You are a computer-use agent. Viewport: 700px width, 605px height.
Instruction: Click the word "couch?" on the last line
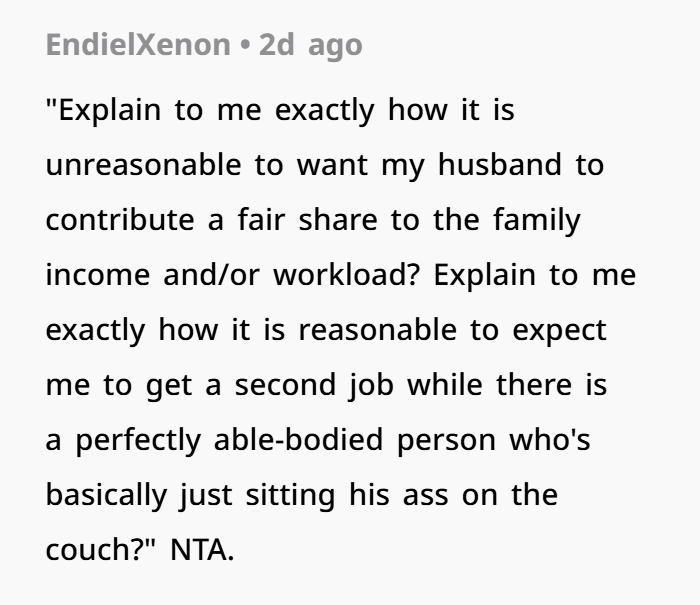(x=102, y=549)
